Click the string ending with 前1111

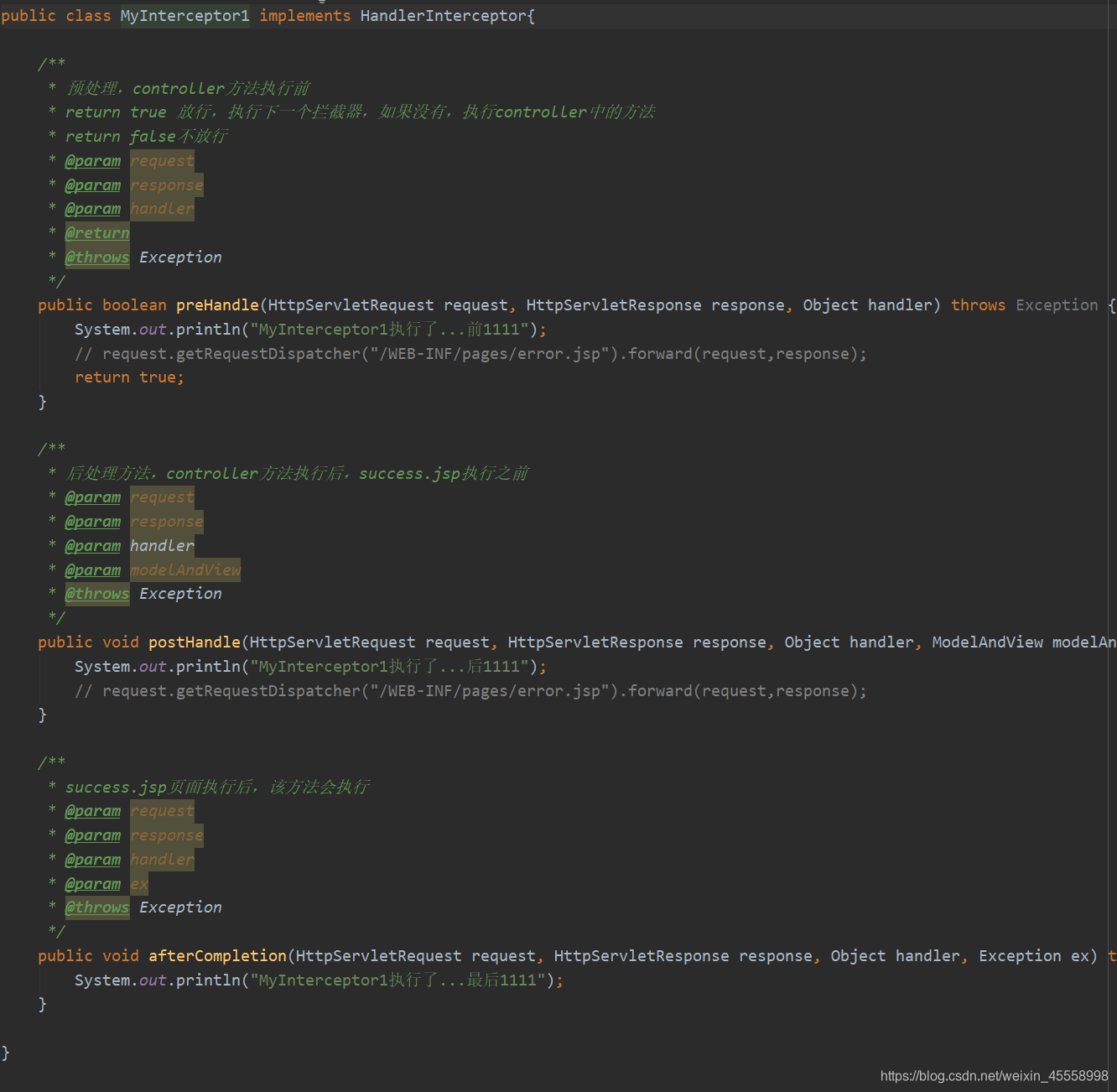point(390,330)
